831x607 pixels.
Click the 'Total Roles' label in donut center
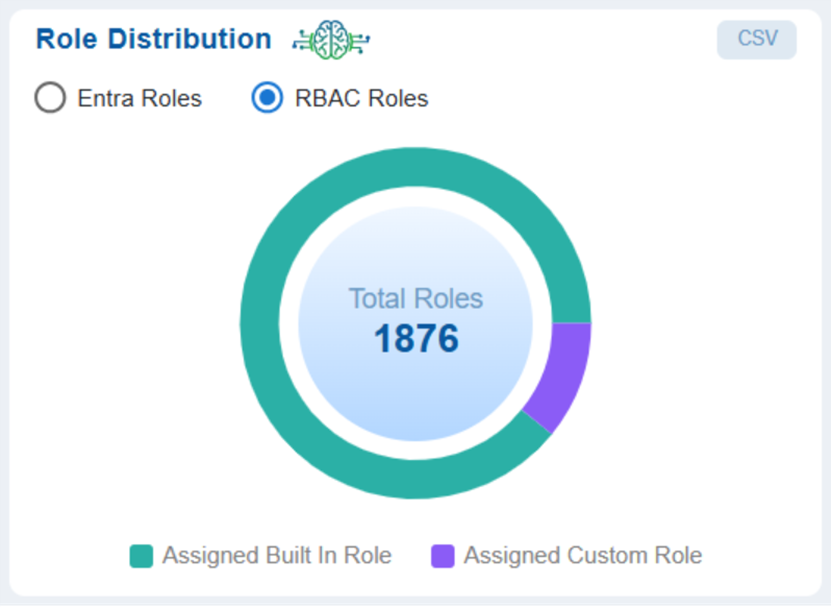point(415,298)
